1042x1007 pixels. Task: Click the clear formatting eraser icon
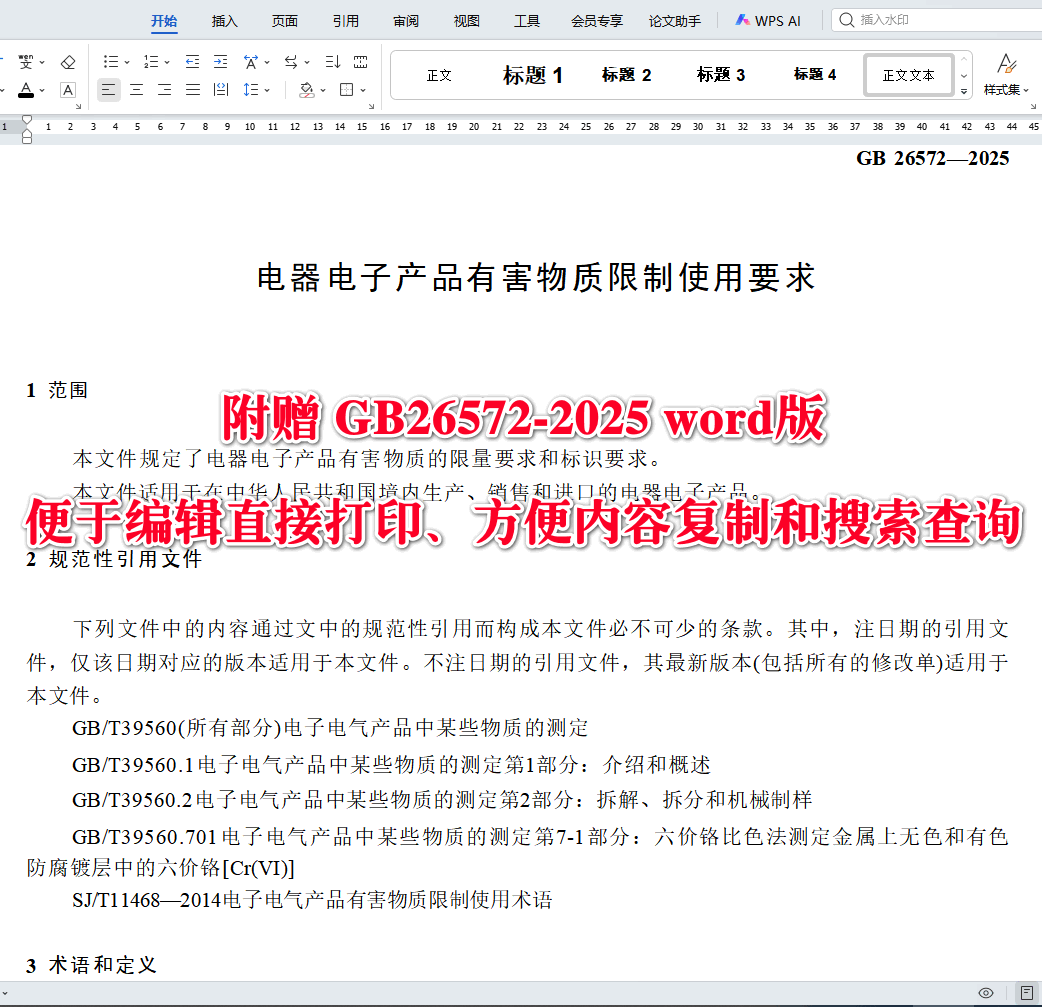[x=68, y=62]
